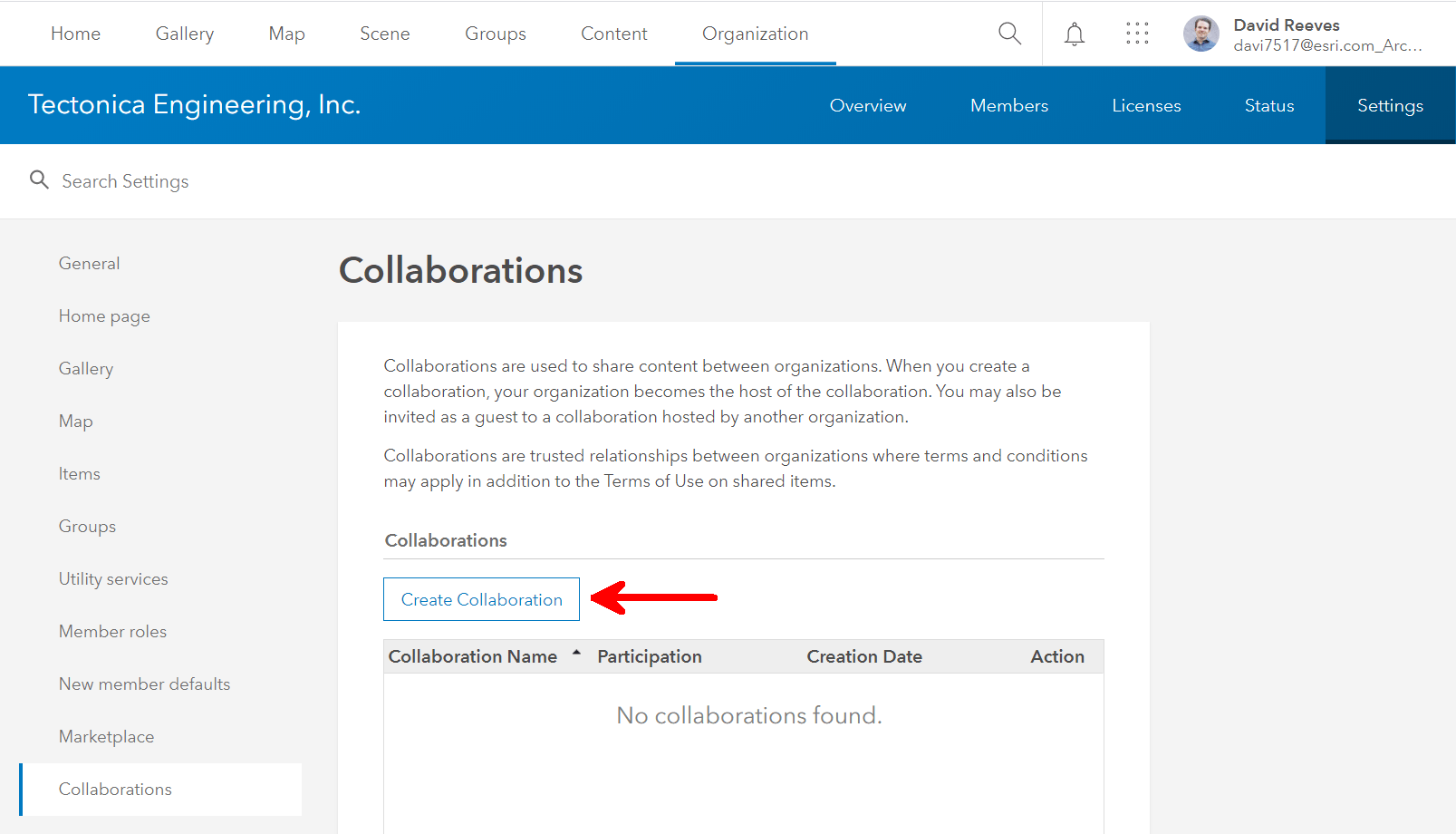The width and height of the screenshot is (1456, 834).
Task: Click David Reeves' profile avatar
Action: [1200, 34]
